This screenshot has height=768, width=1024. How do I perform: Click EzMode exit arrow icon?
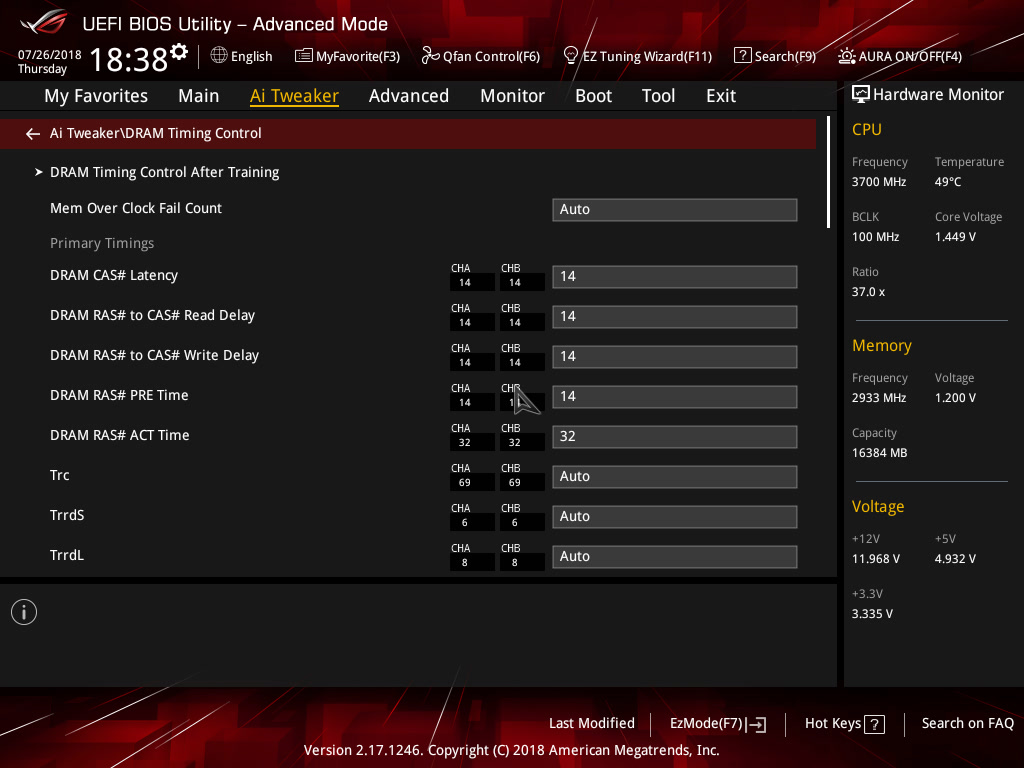click(x=757, y=724)
